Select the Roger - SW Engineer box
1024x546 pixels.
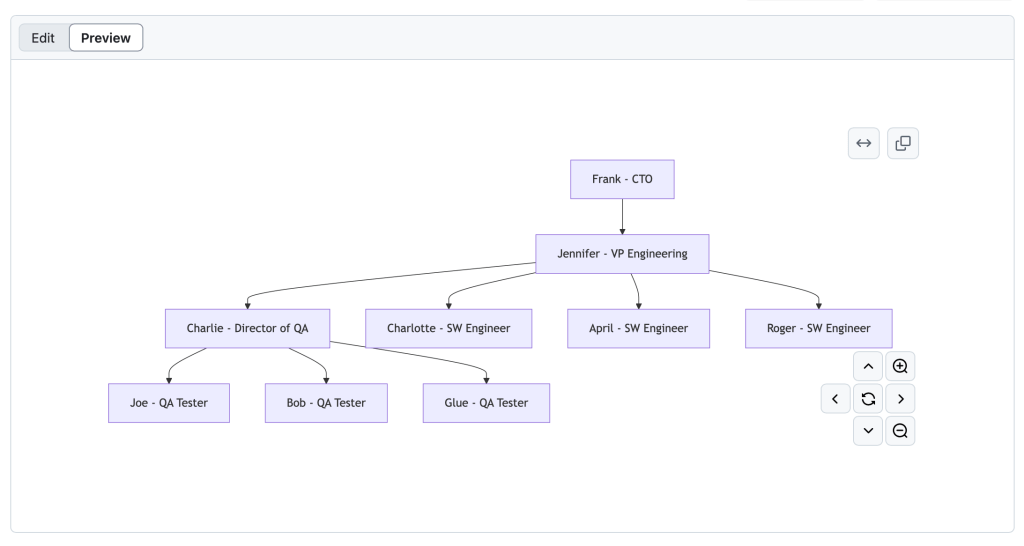(x=818, y=328)
